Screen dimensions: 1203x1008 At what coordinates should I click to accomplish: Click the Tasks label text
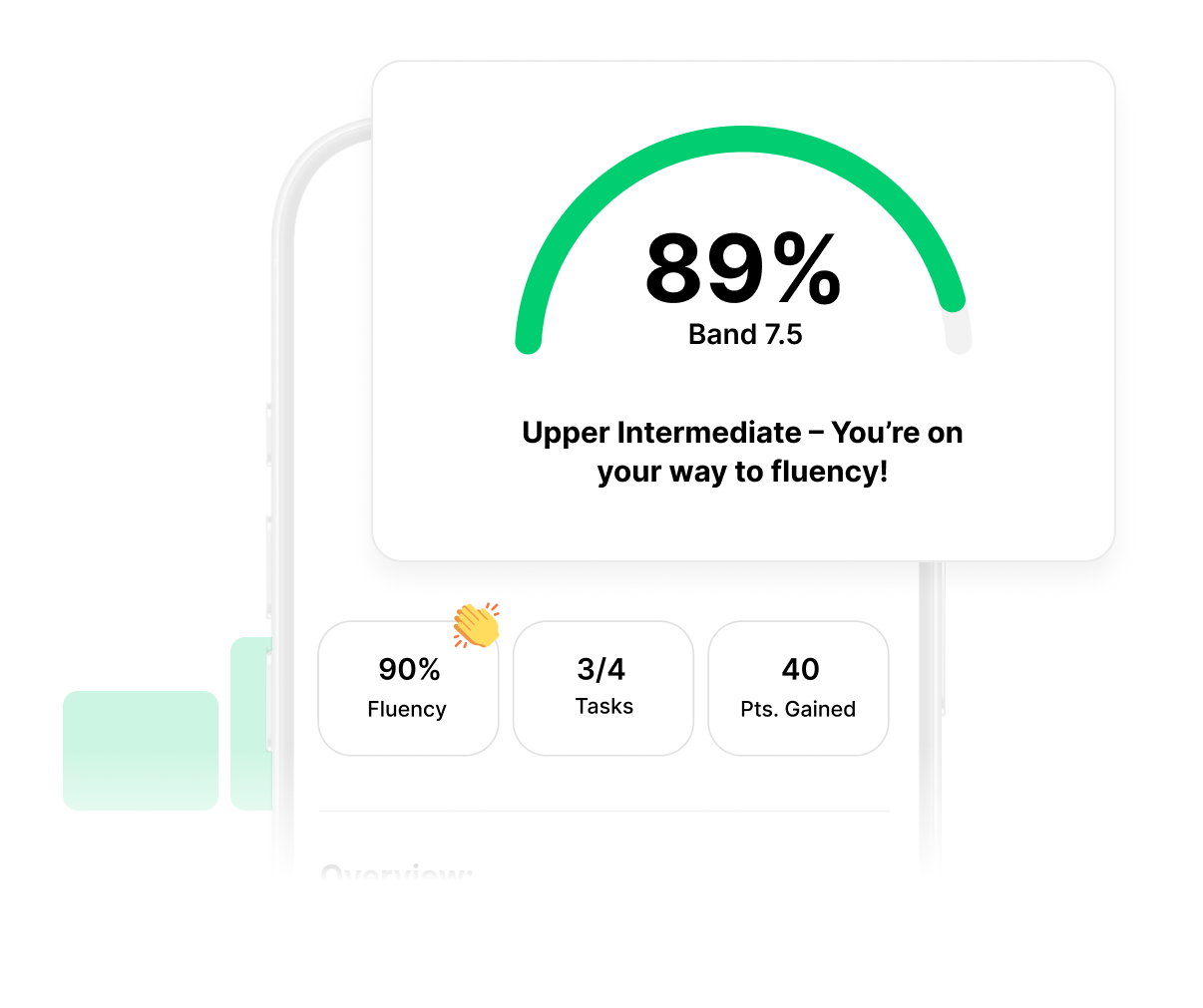tap(604, 706)
